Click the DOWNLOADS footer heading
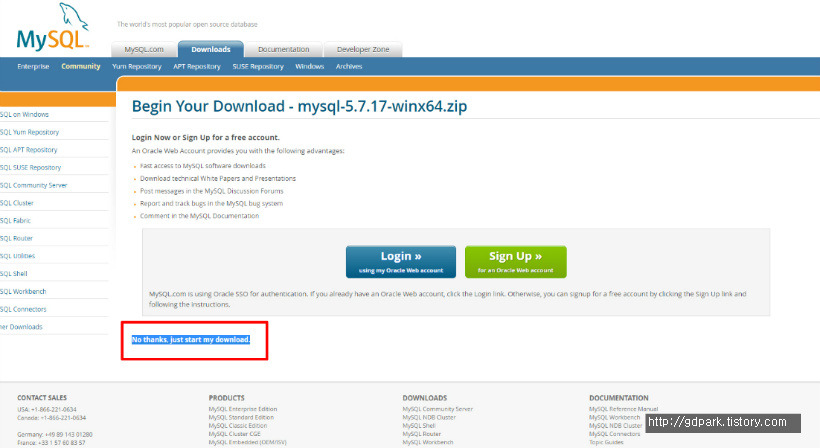 pos(425,398)
